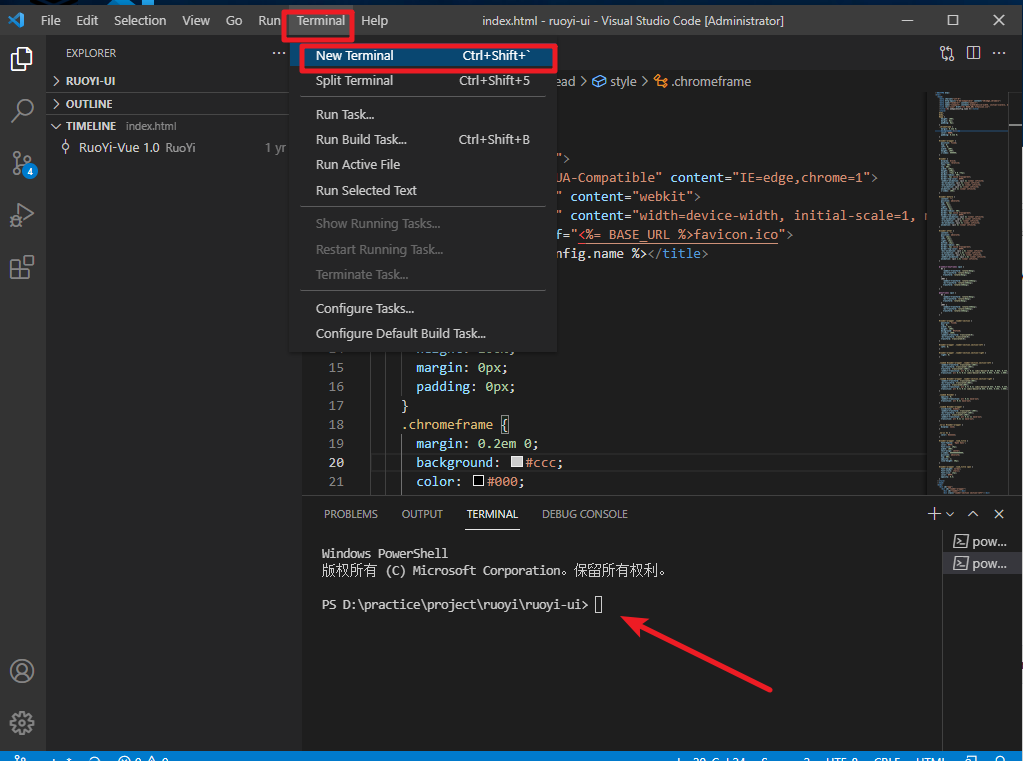1023x761 pixels.
Task: Open the Help menu
Action: pos(374,20)
